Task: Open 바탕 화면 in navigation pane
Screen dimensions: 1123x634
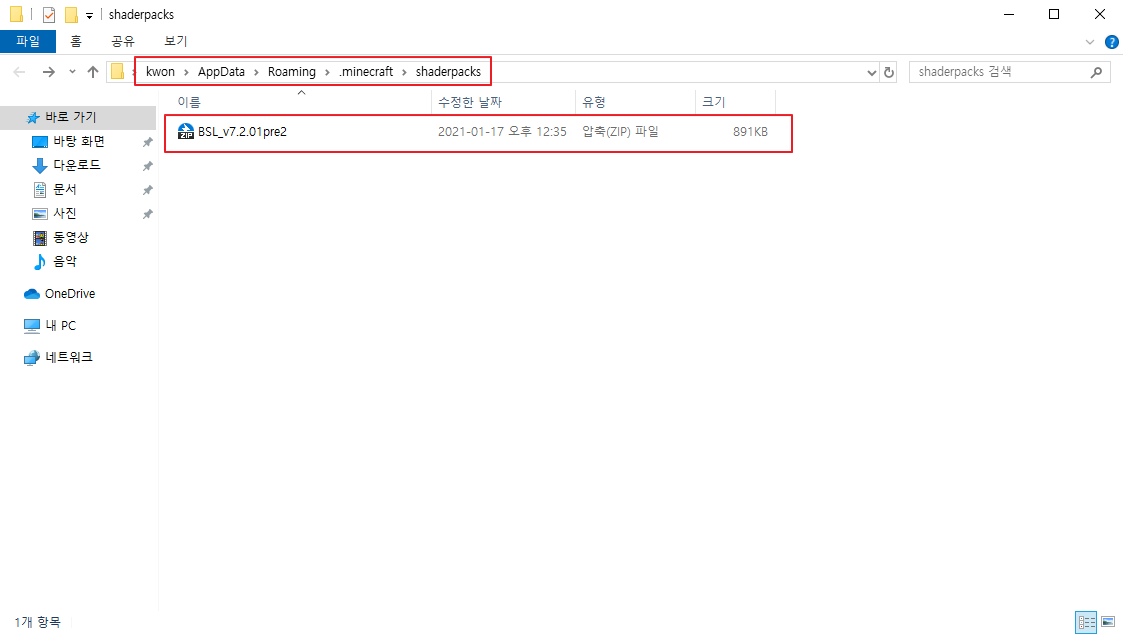Action: (79, 142)
